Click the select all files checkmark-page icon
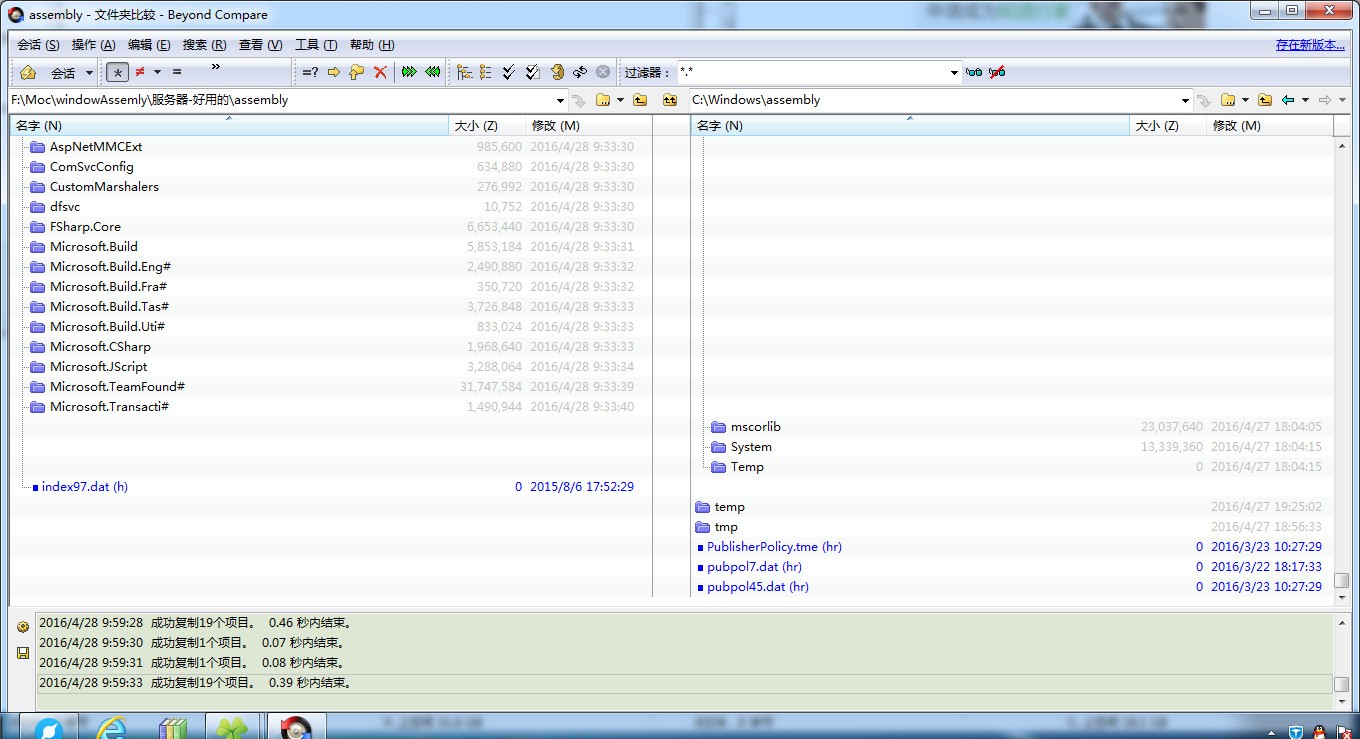Viewport: 1360px width, 739px height. coord(533,72)
